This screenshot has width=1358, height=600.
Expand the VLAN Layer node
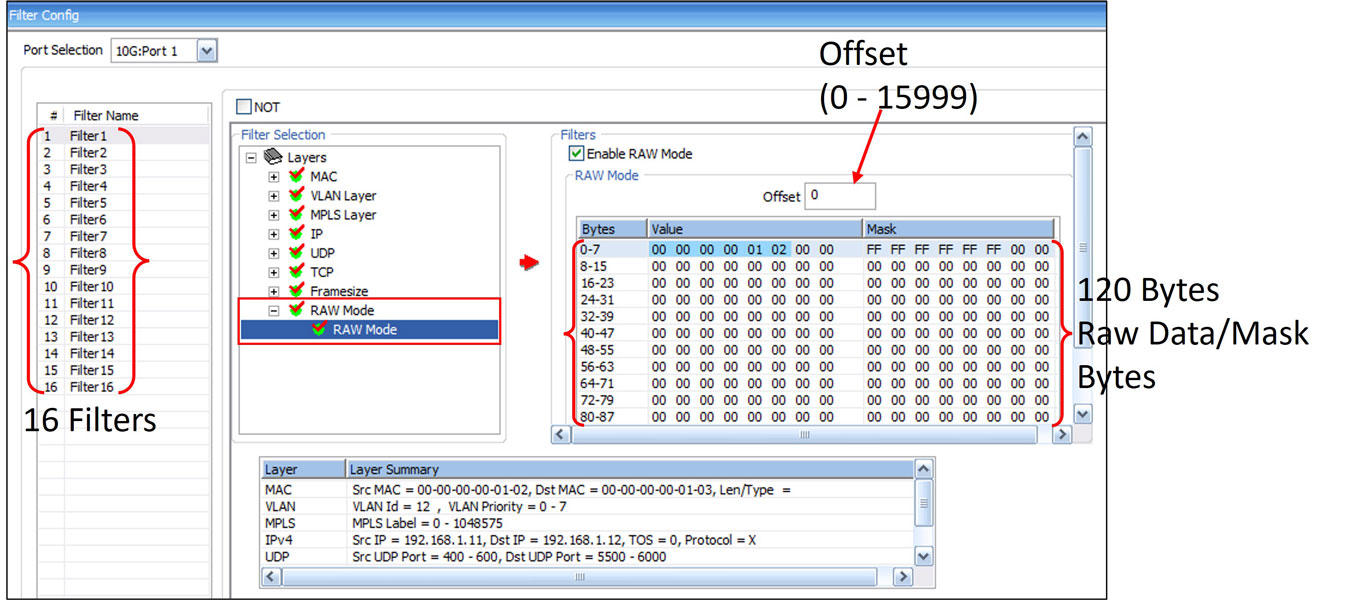[274, 196]
